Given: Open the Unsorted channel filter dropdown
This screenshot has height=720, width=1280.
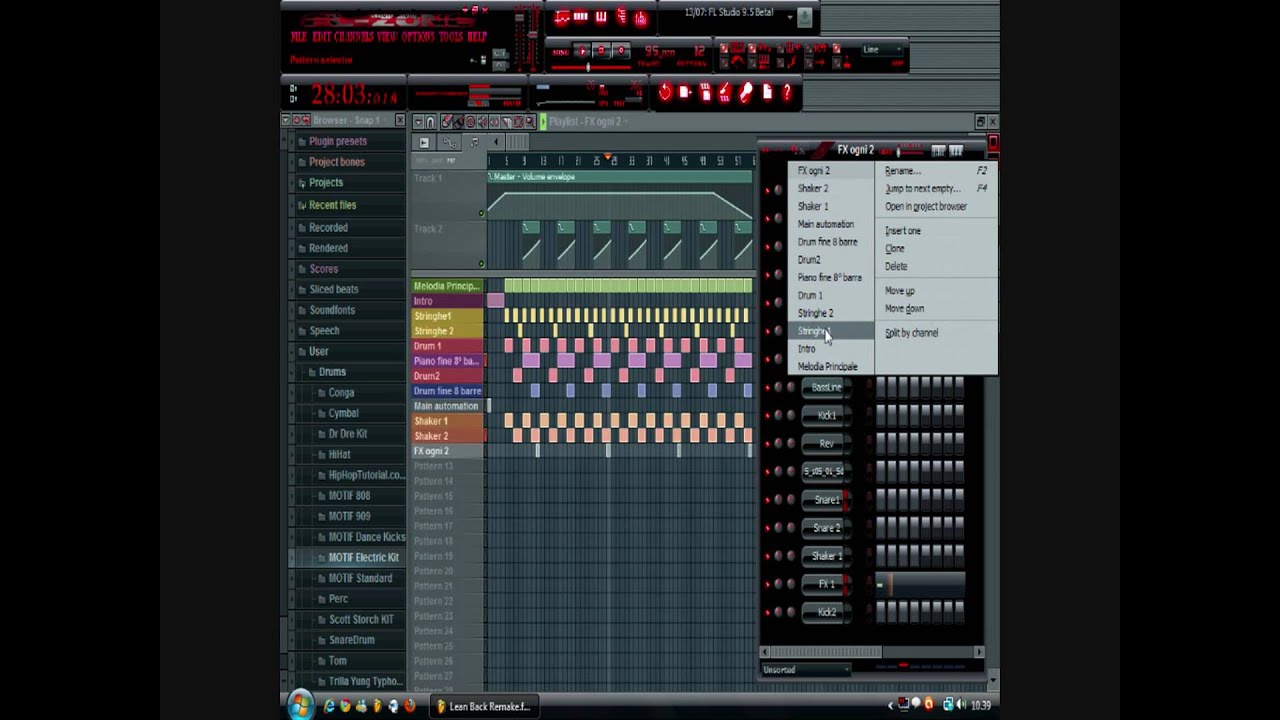Looking at the screenshot, I should 806,669.
